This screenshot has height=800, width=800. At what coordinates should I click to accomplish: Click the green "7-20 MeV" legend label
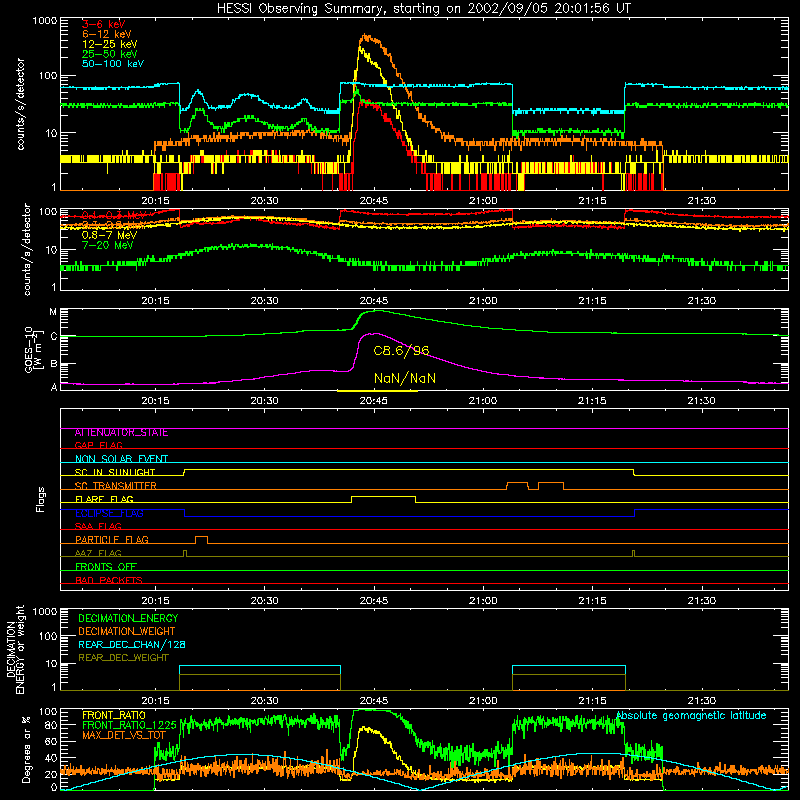click(108, 245)
